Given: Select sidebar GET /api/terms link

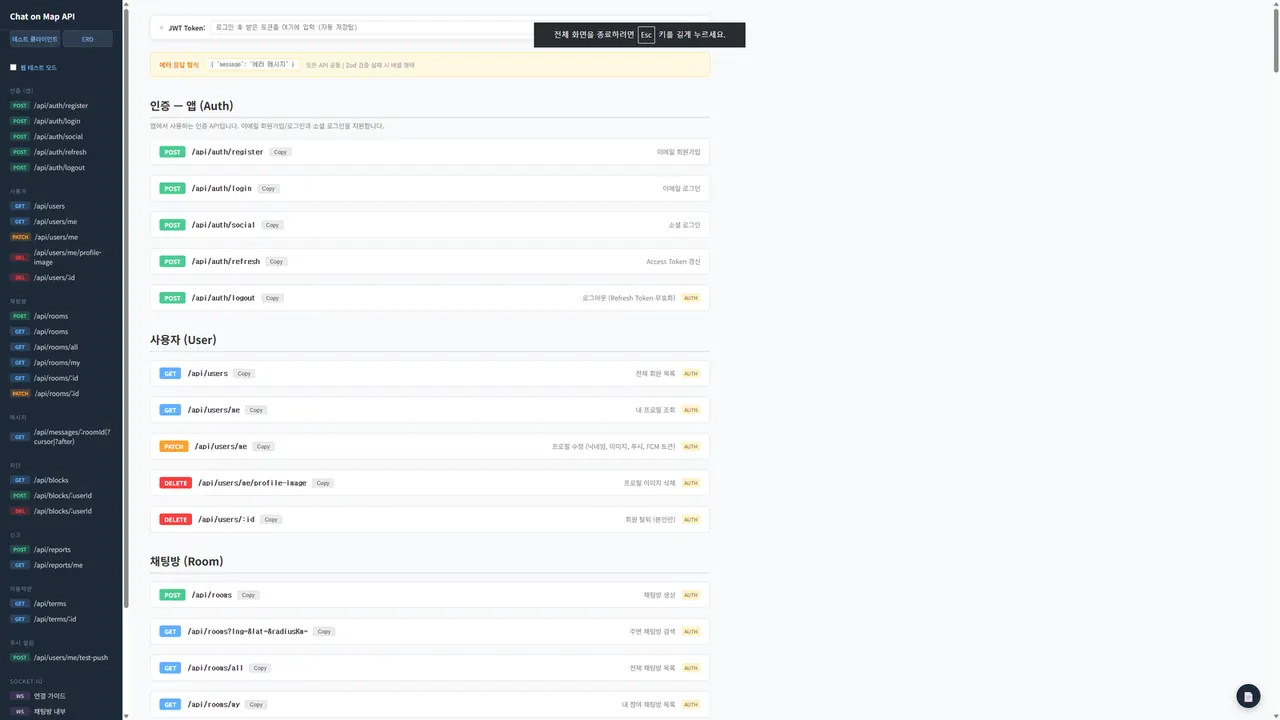Looking at the screenshot, I should coord(60,603).
